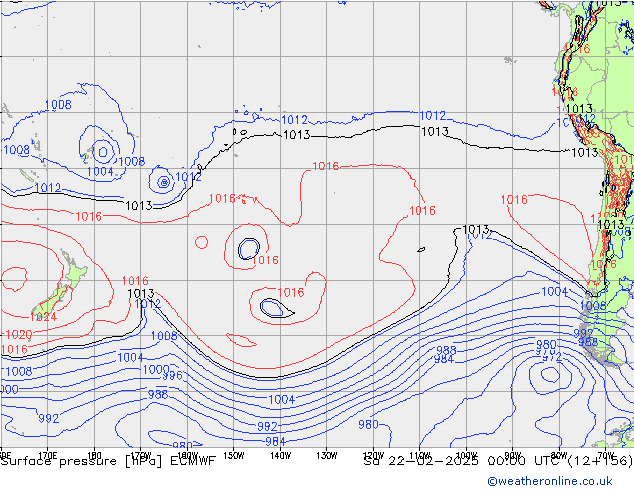Screen dimensions: 634x490
Task: Click the '140W' longitude label
Action: coord(280,456)
